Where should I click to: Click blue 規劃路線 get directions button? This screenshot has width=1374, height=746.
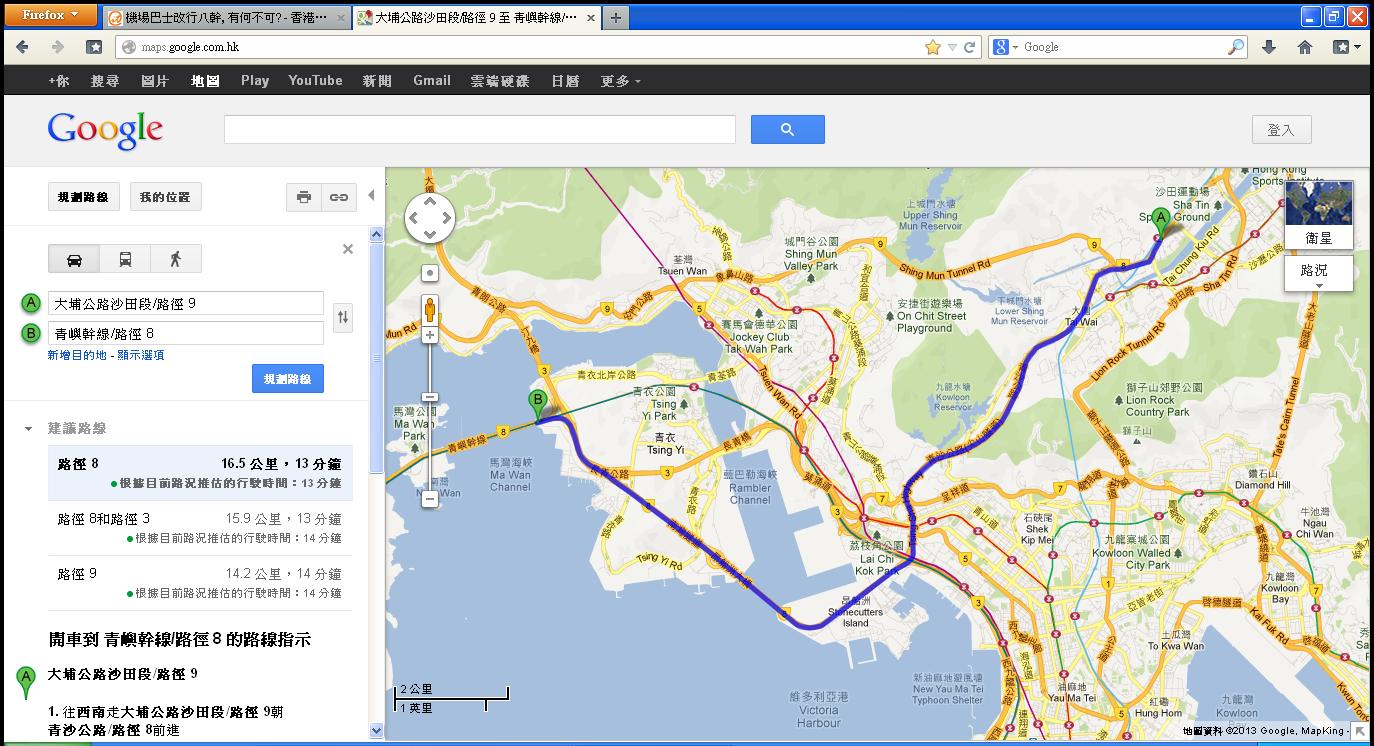pos(288,379)
